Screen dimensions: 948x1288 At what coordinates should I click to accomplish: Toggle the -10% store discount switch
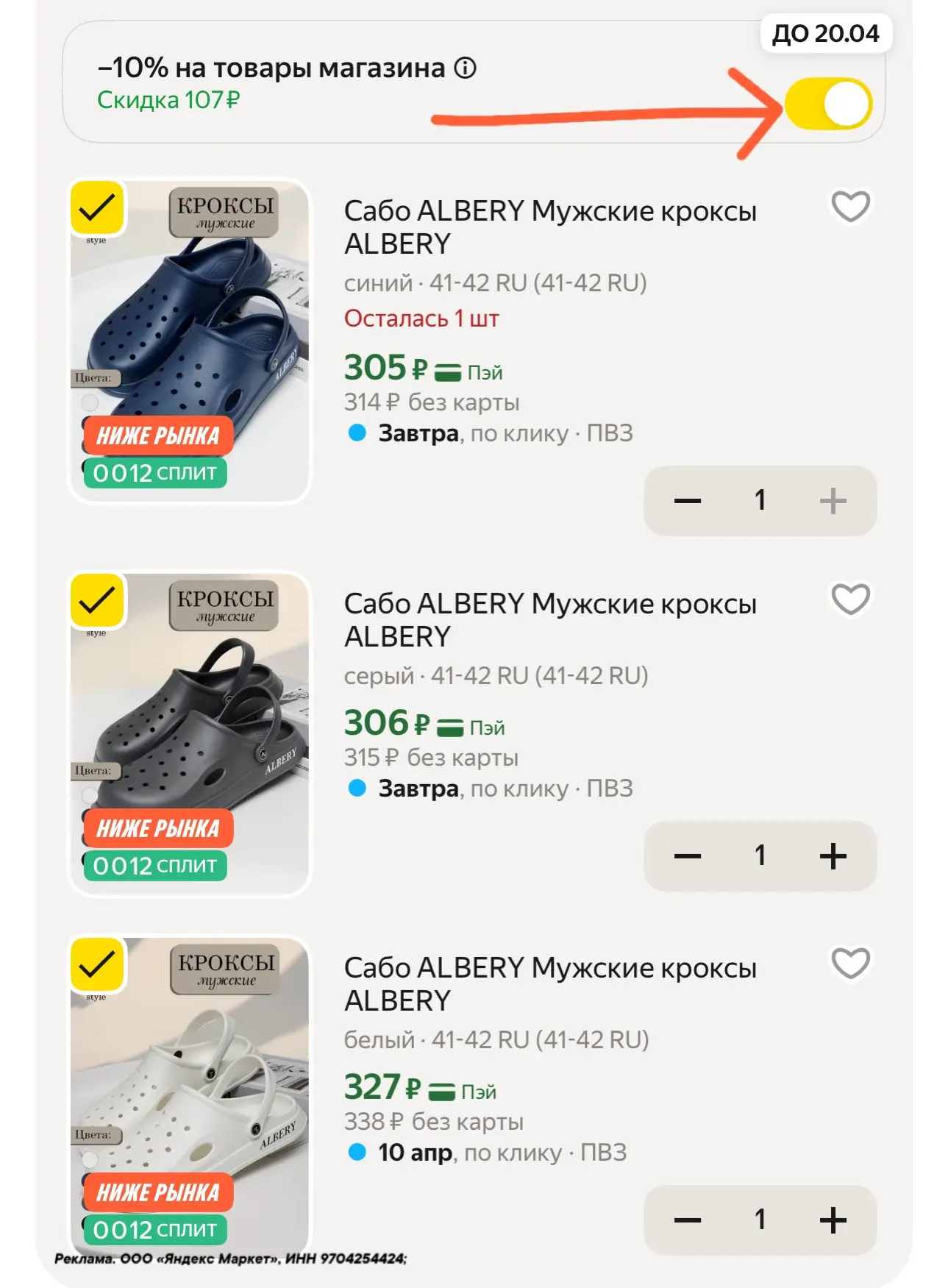828,104
